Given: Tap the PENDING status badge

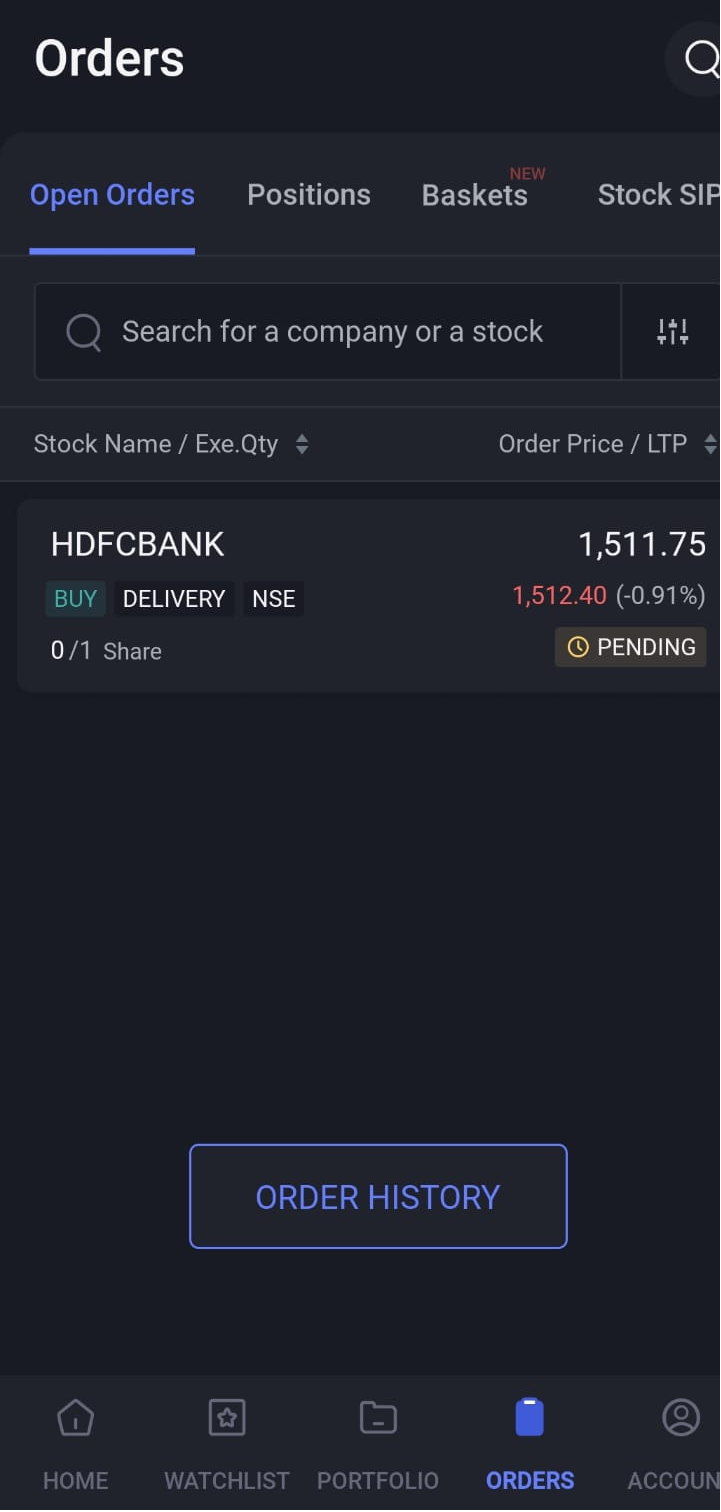Looking at the screenshot, I should point(631,647).
